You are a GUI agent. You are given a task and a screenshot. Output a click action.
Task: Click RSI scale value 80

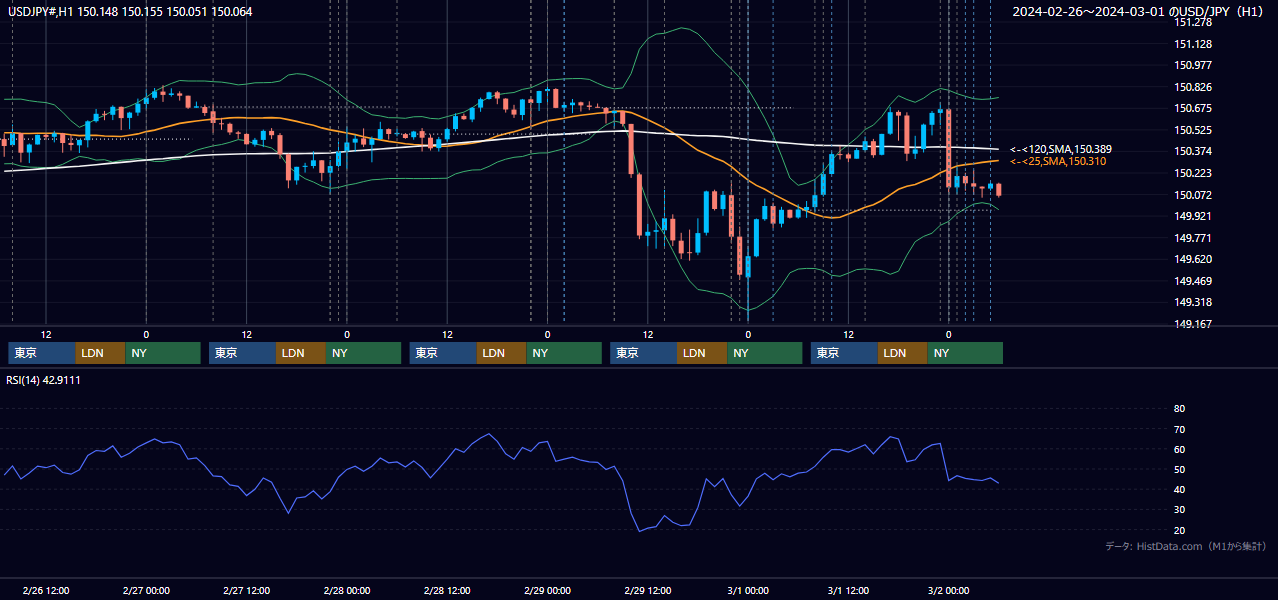[1179, 409]
